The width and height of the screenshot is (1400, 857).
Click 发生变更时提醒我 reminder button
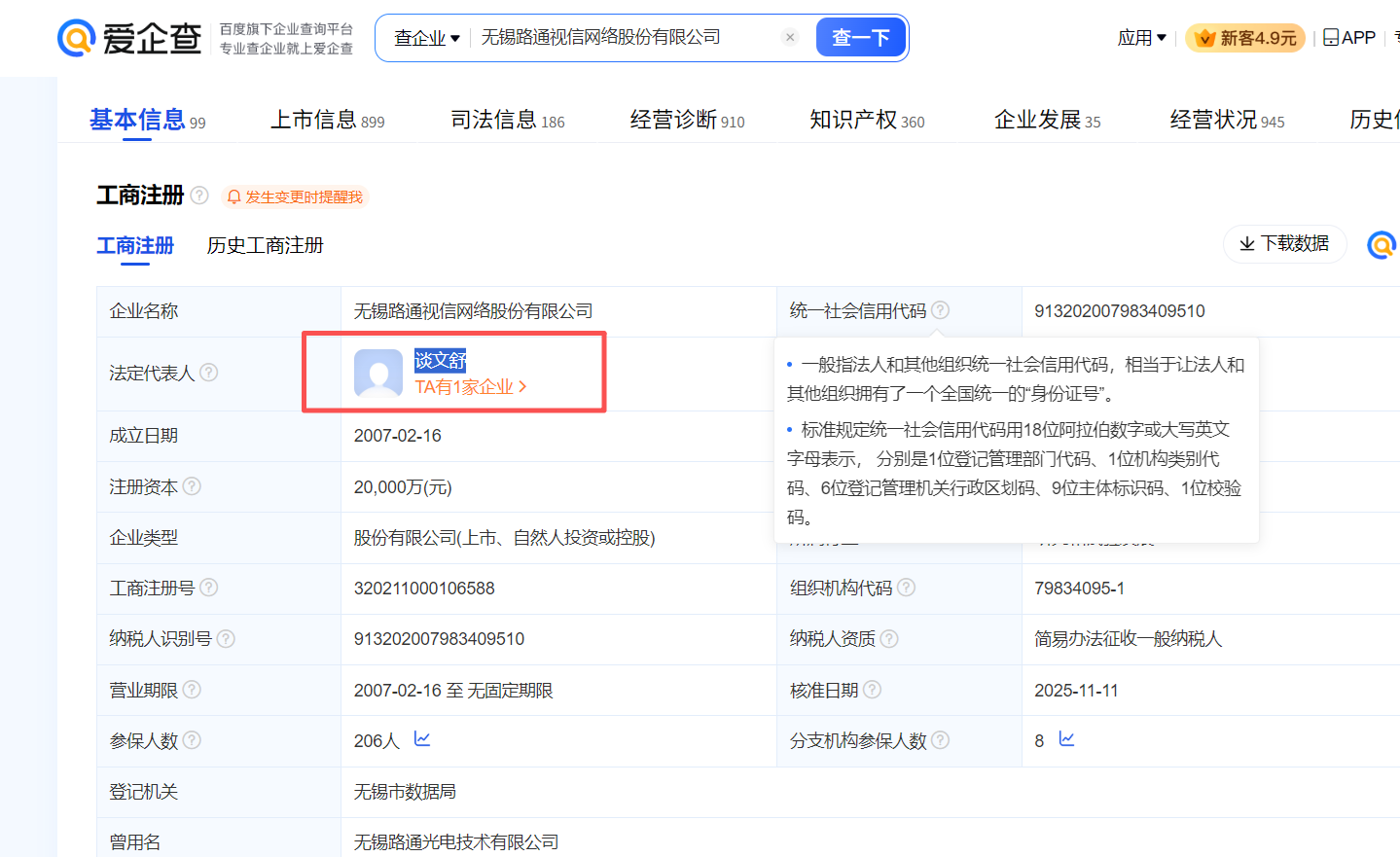[x=295, y=196]
